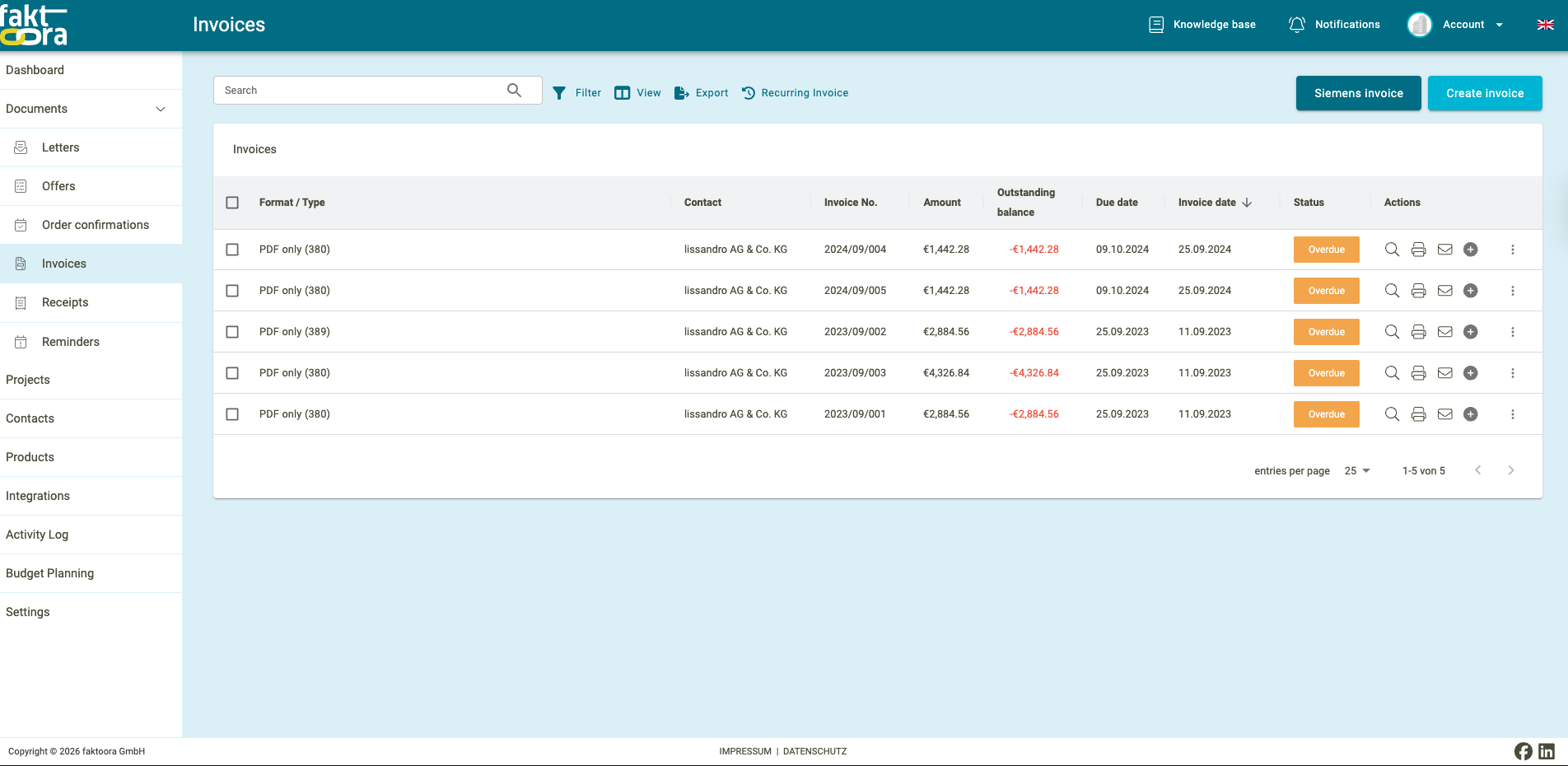The height and width of the screenshot is (766, 1568).
Task: Go to the Invoices sidebar entry
Action: pyautogui.click(x=63, y=263)
